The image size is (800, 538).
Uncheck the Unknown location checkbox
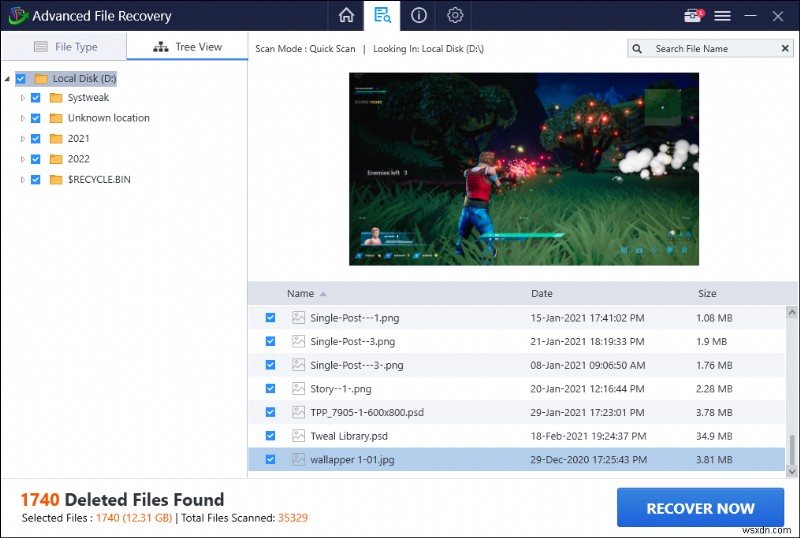tap(36, 118)
